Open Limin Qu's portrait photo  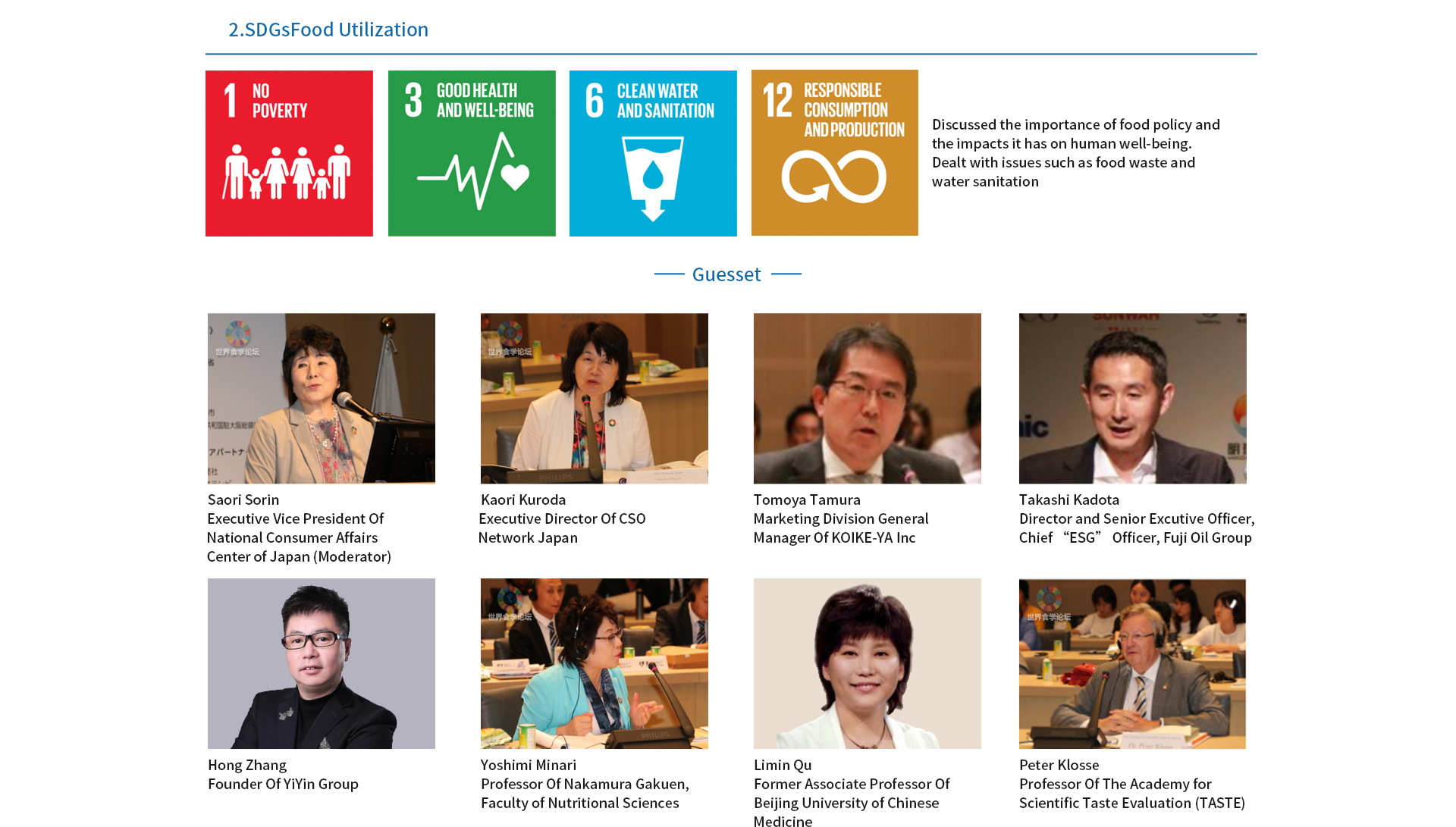point(867,663)
